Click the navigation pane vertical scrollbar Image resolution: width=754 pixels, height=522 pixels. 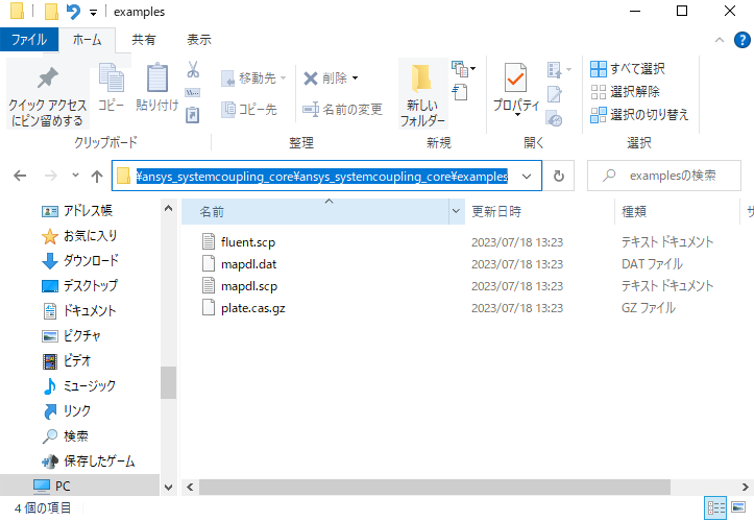pos(168,382)
